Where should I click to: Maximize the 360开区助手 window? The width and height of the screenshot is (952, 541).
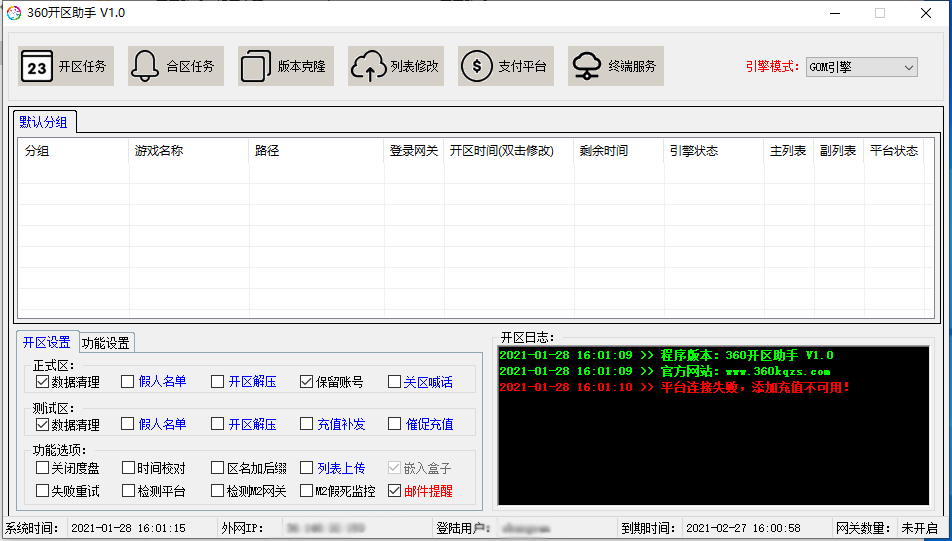click(880, 13)
